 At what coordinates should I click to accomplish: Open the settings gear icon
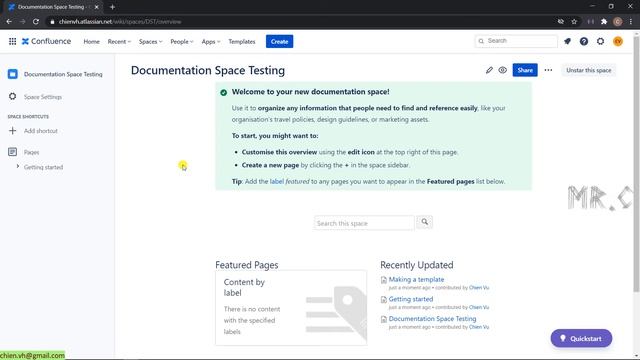(x=600, y=41)
